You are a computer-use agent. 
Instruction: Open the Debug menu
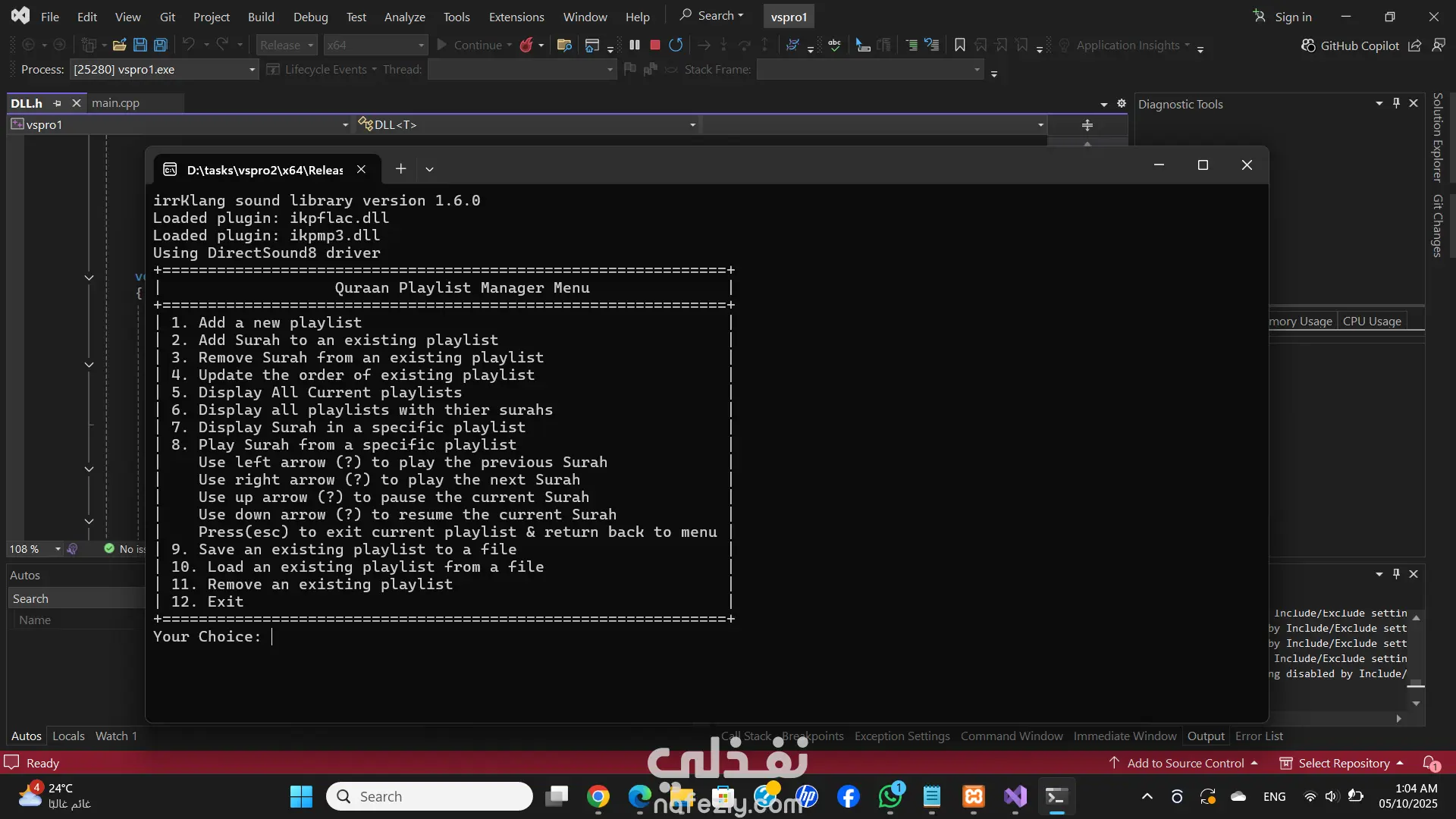point(310,17)
